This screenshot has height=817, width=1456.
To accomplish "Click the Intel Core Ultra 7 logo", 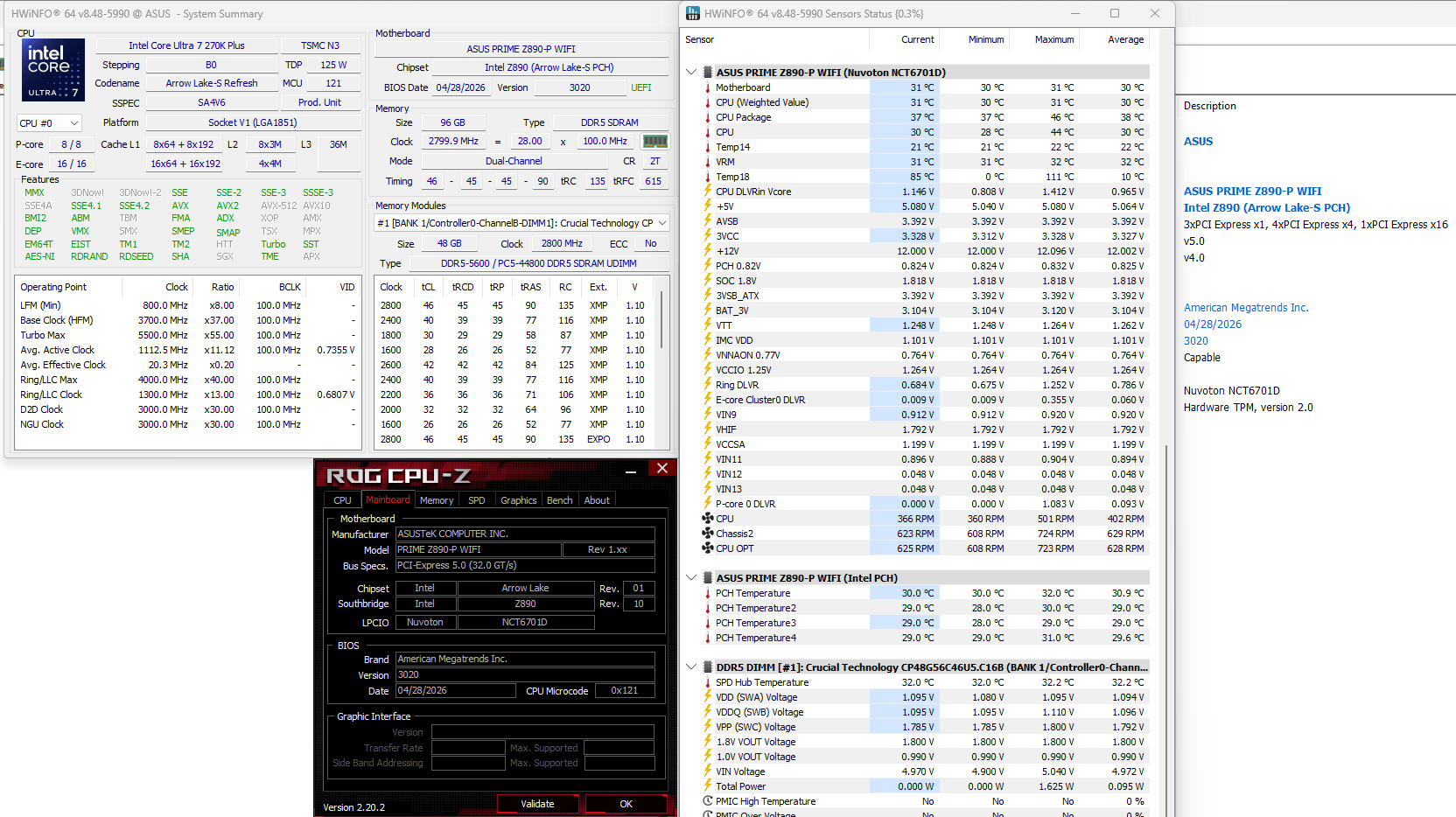I will pos(53,70).
